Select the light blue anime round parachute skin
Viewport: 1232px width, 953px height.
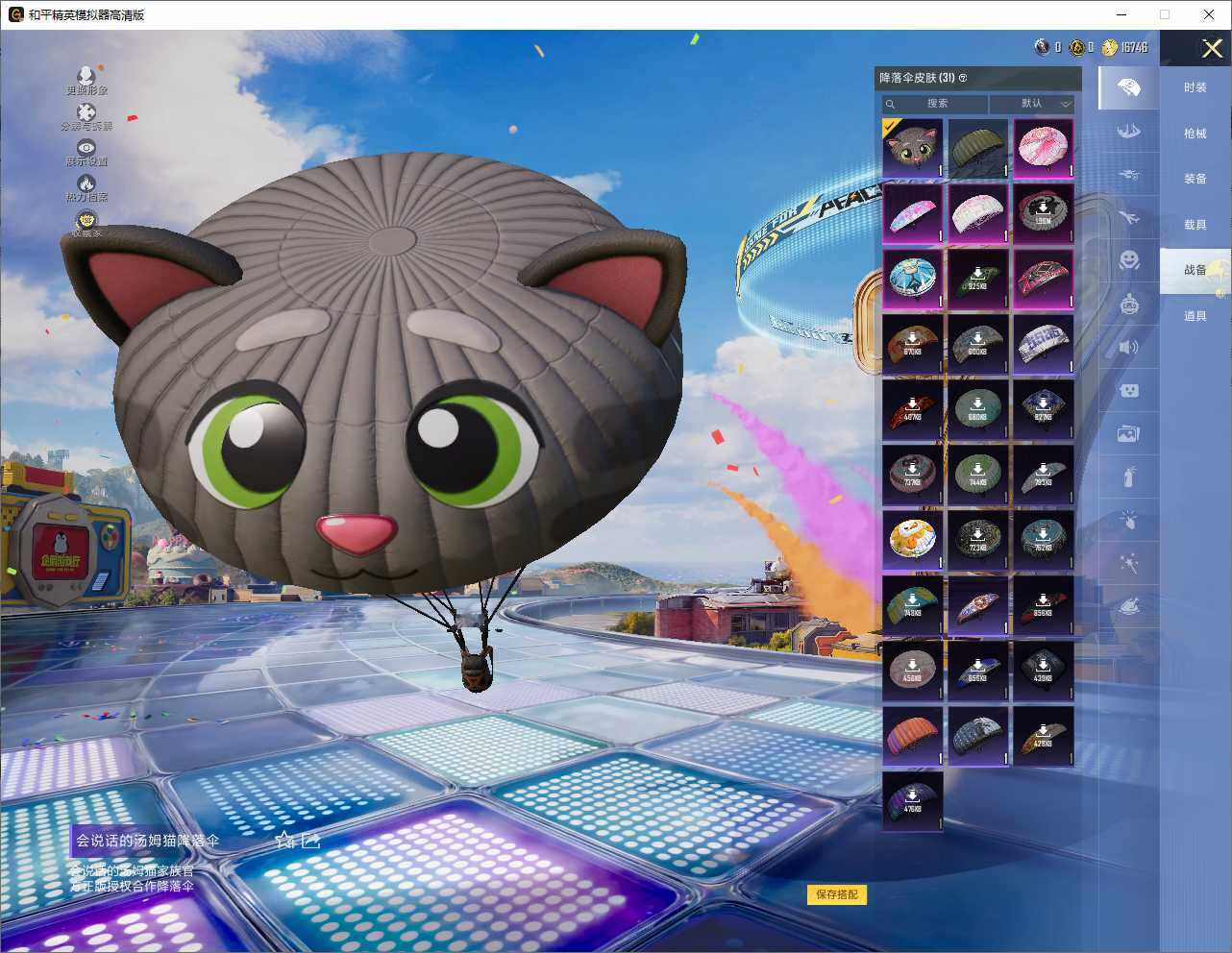(913, 280)
